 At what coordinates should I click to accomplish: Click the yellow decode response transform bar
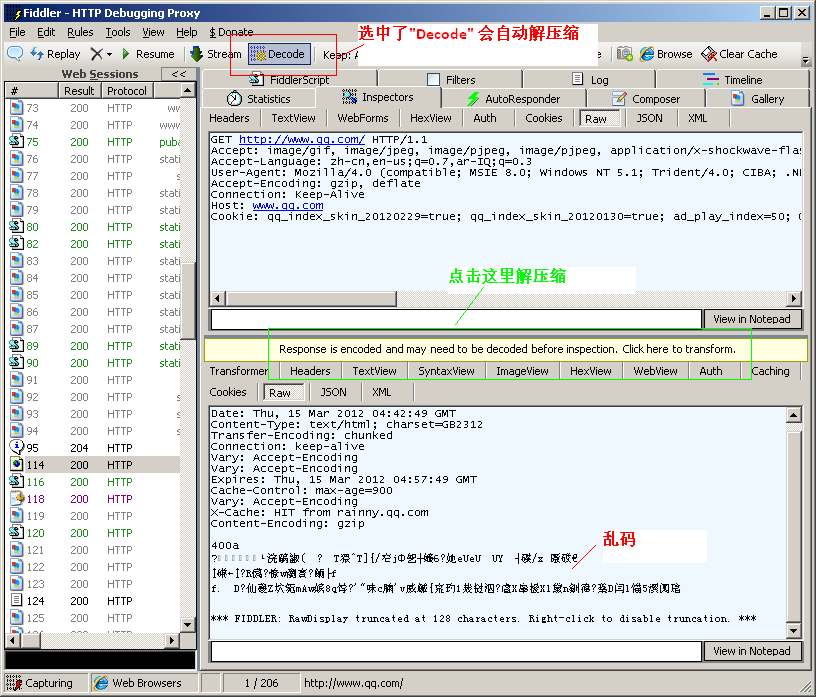point(507,349)
